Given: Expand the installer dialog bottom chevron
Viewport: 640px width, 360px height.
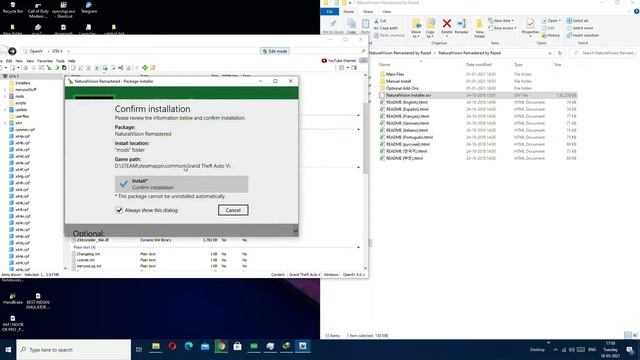Looking at the screenshot, I should click(295, 231).
